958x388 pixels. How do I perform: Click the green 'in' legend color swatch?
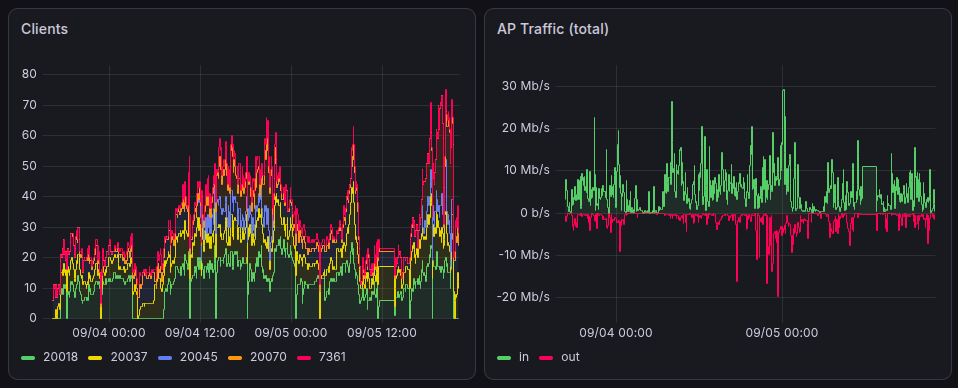coord(505,357)
